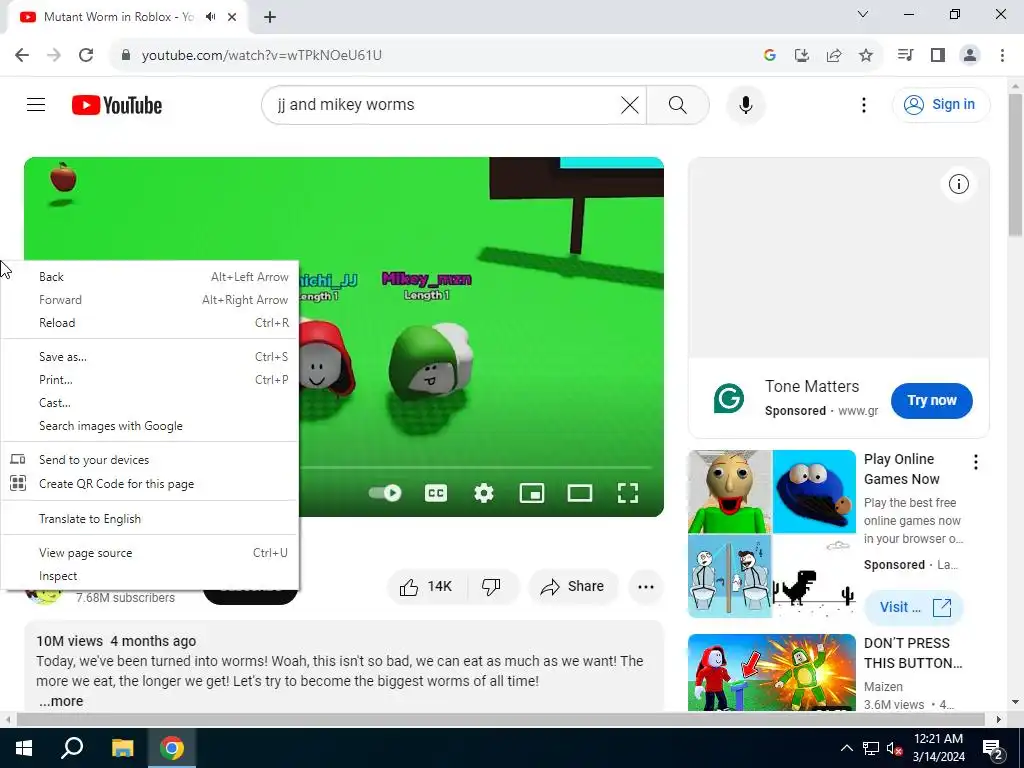Select Inspect in context menu
The height and width of the screenshot is (768, 1024).
click(x=150, y=576)
